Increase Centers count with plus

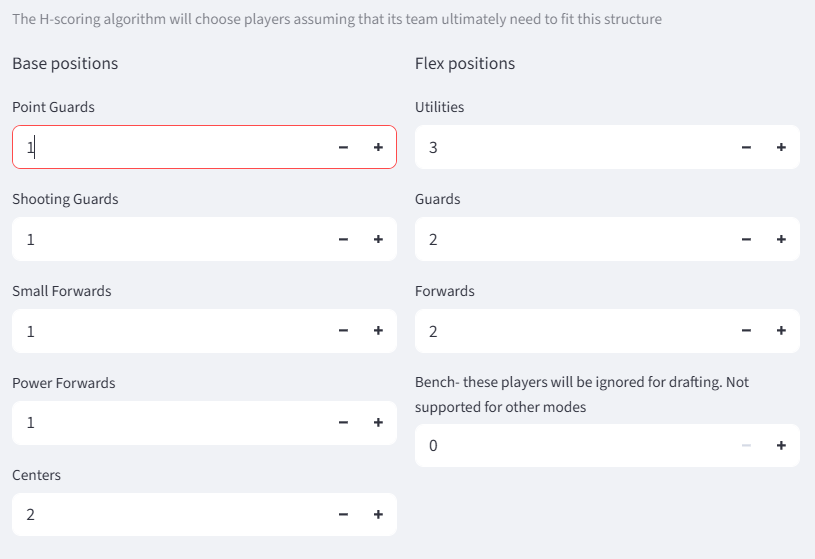[378, 515]
